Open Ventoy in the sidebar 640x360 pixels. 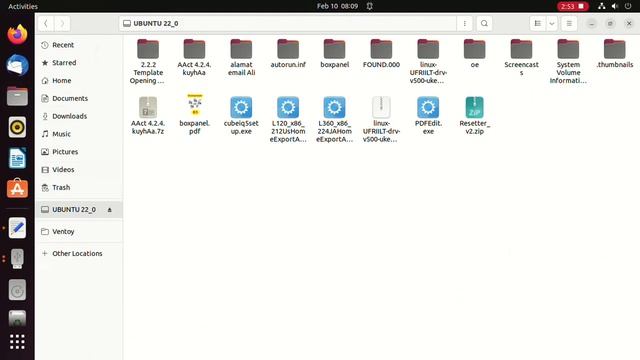79,231
